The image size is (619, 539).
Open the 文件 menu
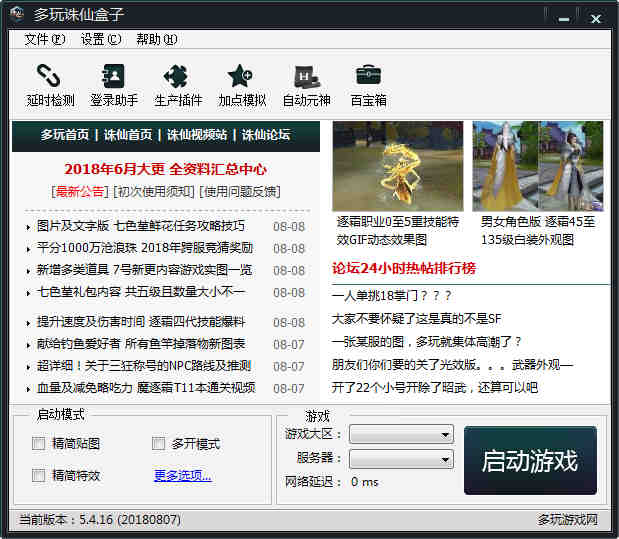[44, 39]
